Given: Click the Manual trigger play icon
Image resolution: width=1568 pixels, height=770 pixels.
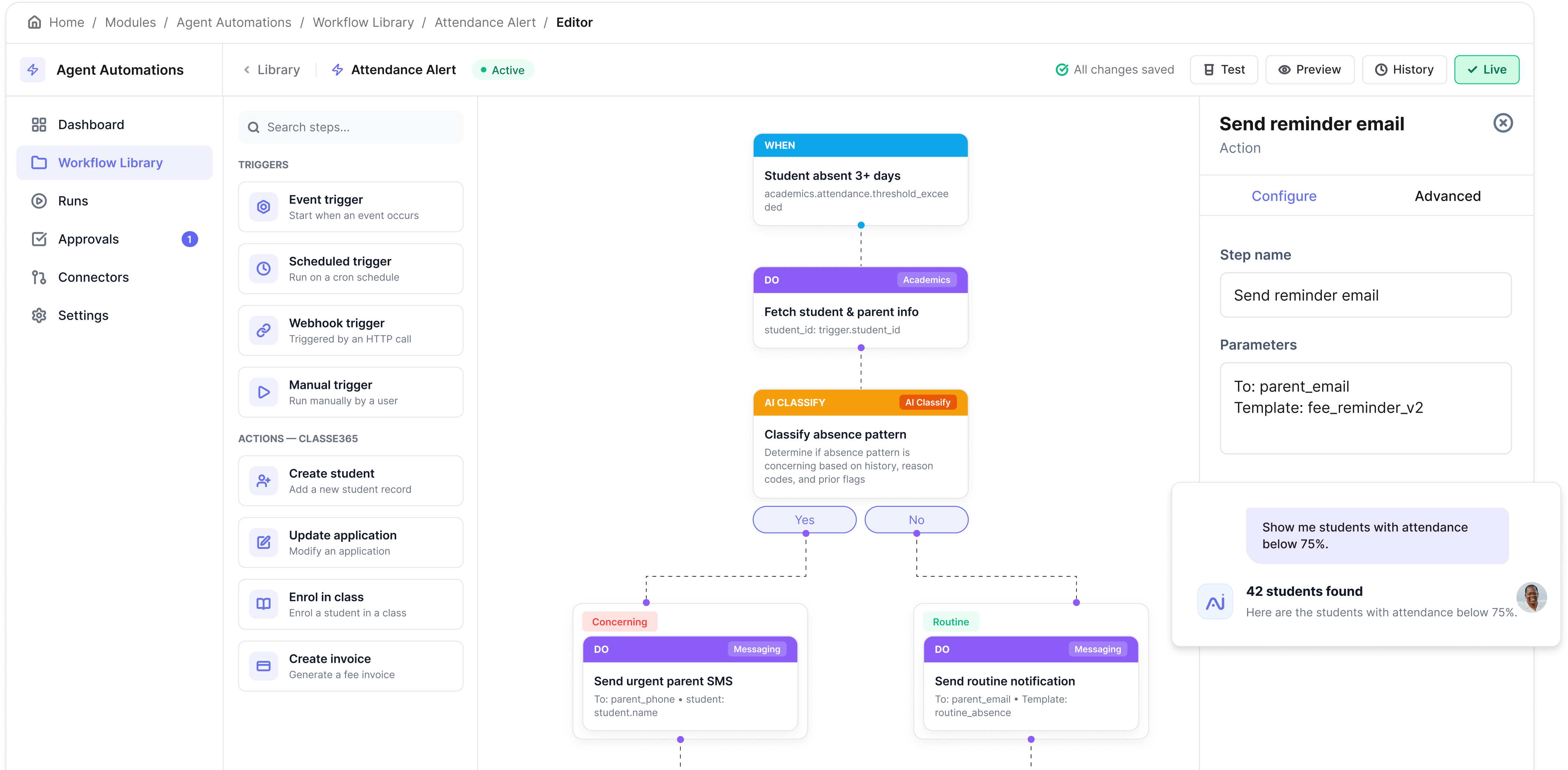Looking at the screenshot, I should 264,392.
